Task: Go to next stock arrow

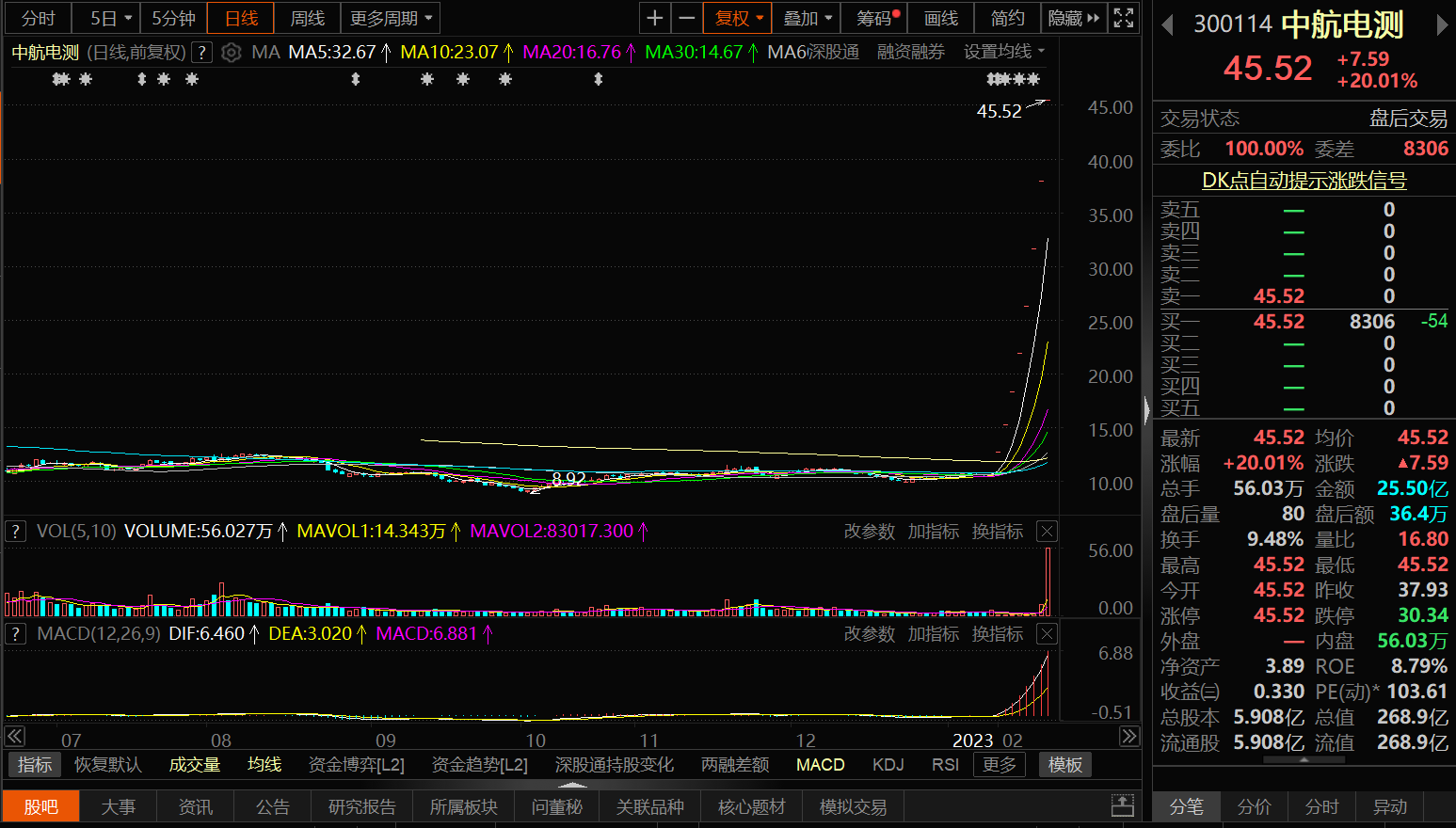Action: tap(1442, 24)
